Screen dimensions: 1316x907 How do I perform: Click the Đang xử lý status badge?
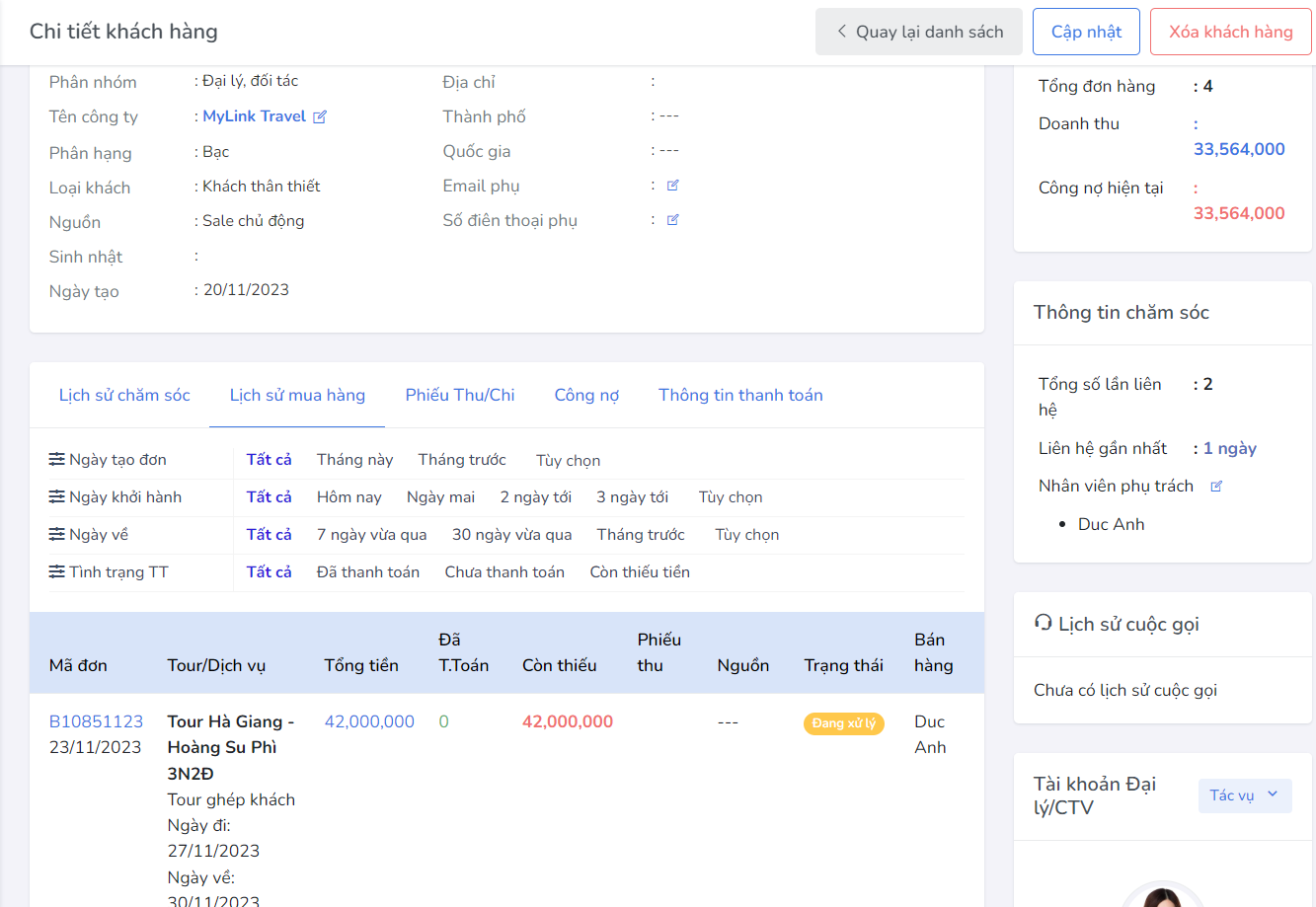tap(844, 723)
